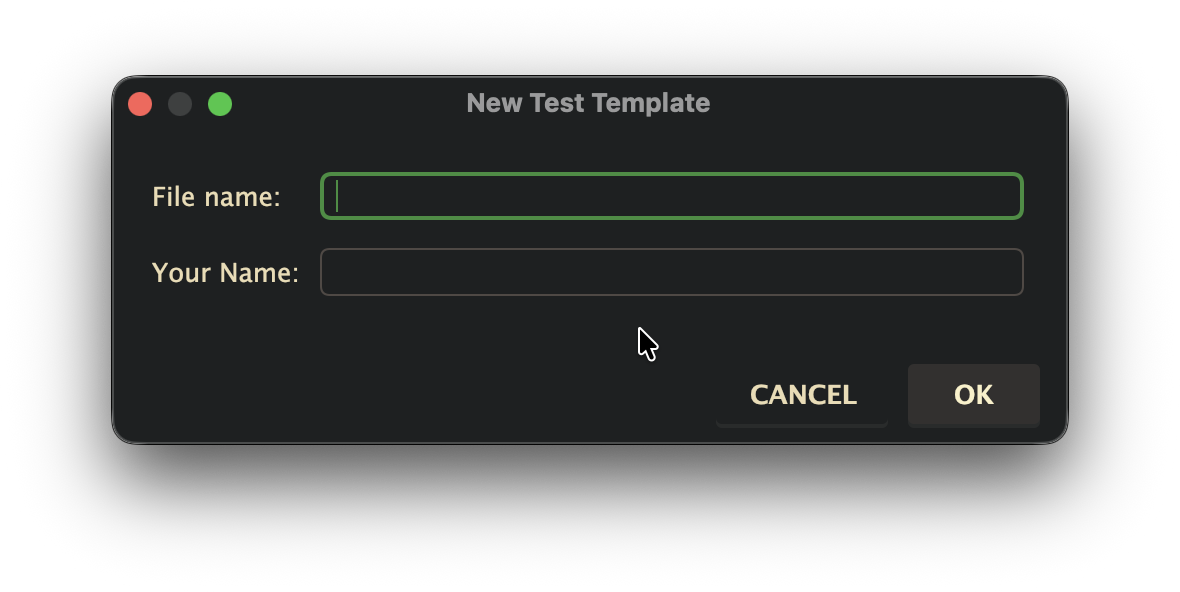Click the blinking text caret in File name
The height and width of the screenshot is (592, 1180).
338,196
